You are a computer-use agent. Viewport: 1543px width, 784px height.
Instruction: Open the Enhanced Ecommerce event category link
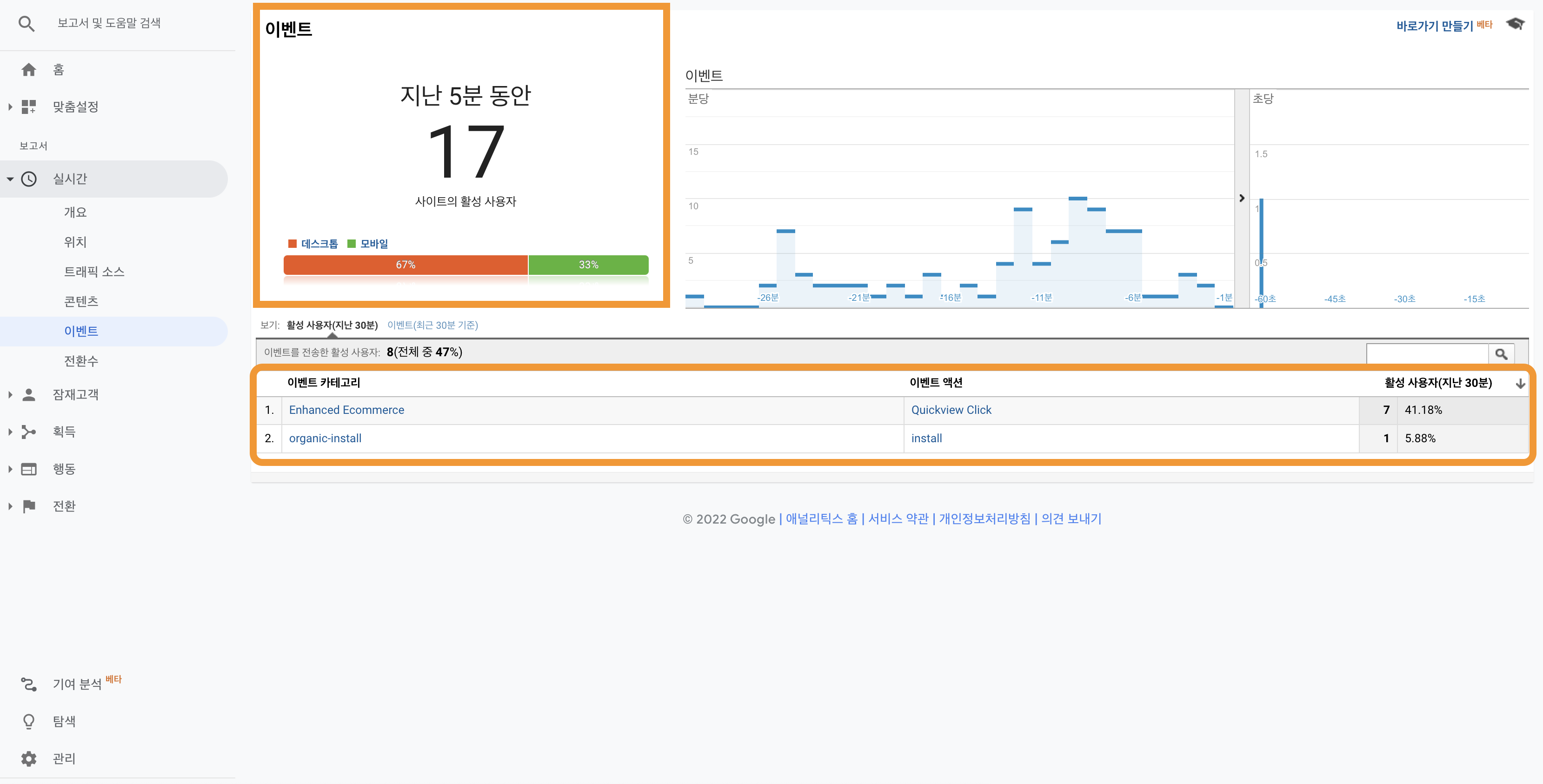pos(346,410)
